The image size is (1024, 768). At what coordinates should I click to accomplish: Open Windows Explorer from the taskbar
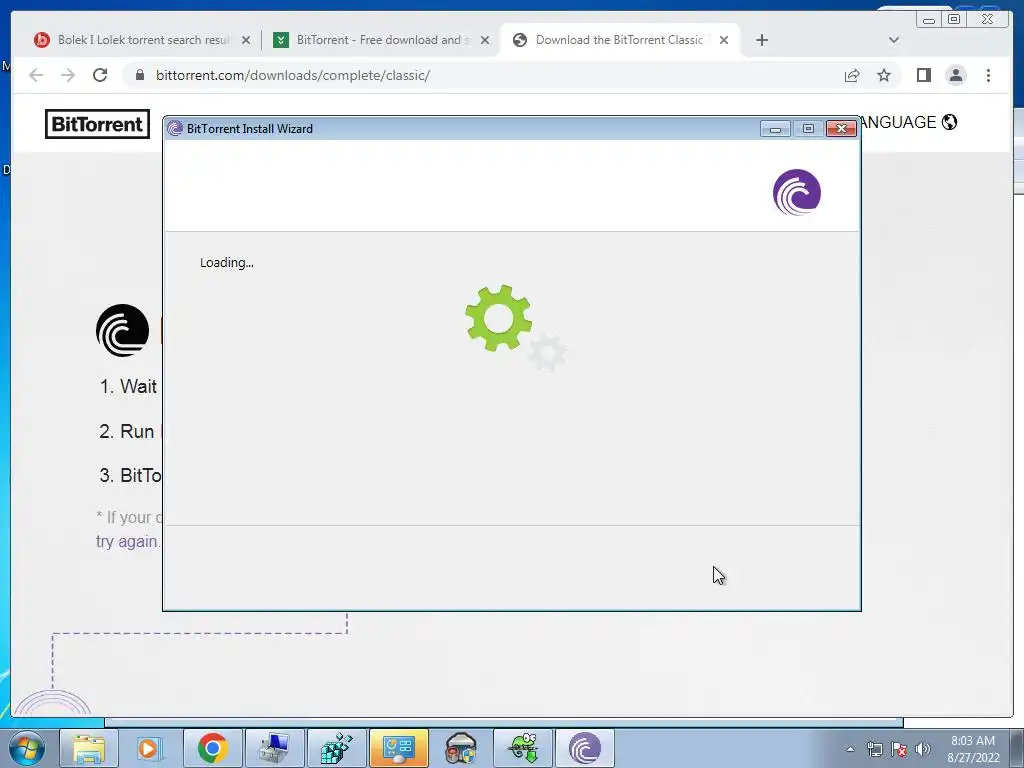(x=89, y=748)
